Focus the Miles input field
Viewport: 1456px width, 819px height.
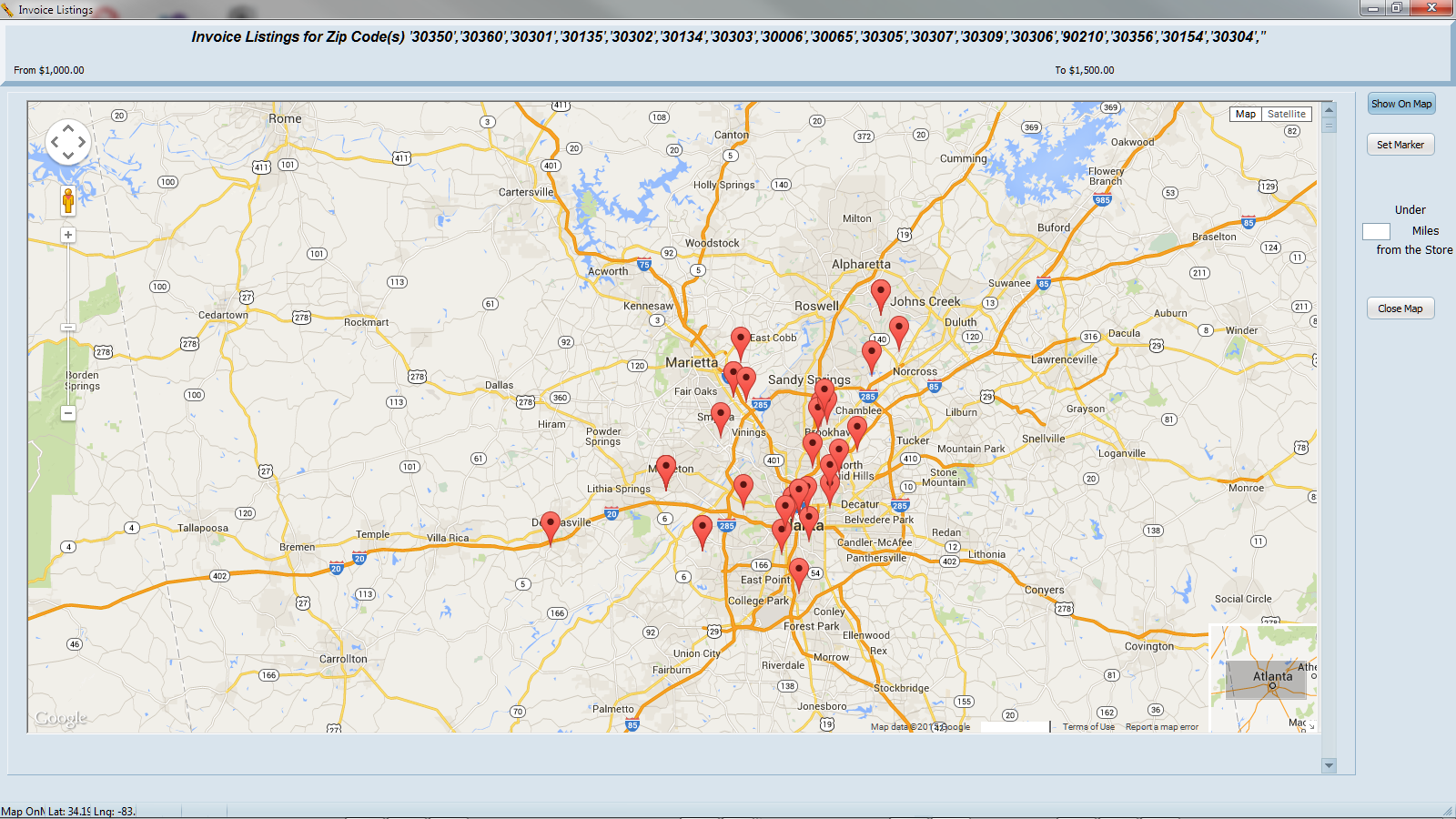tap(1376, 231)
